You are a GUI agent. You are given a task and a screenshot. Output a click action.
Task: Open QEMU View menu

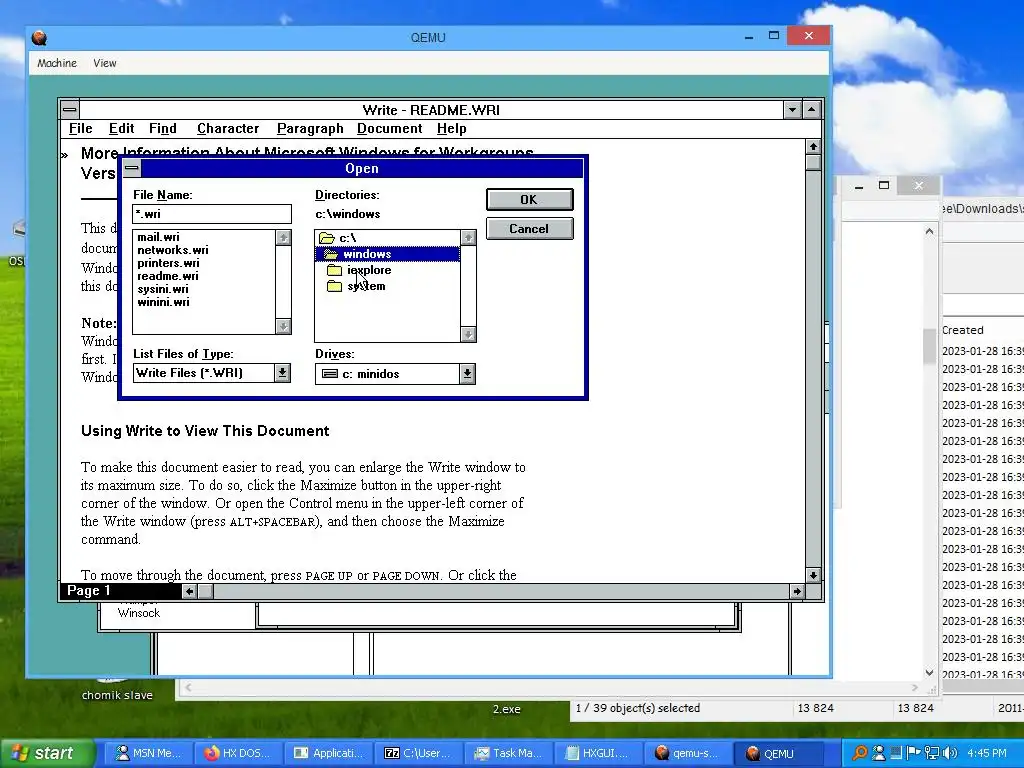(104, 63)
